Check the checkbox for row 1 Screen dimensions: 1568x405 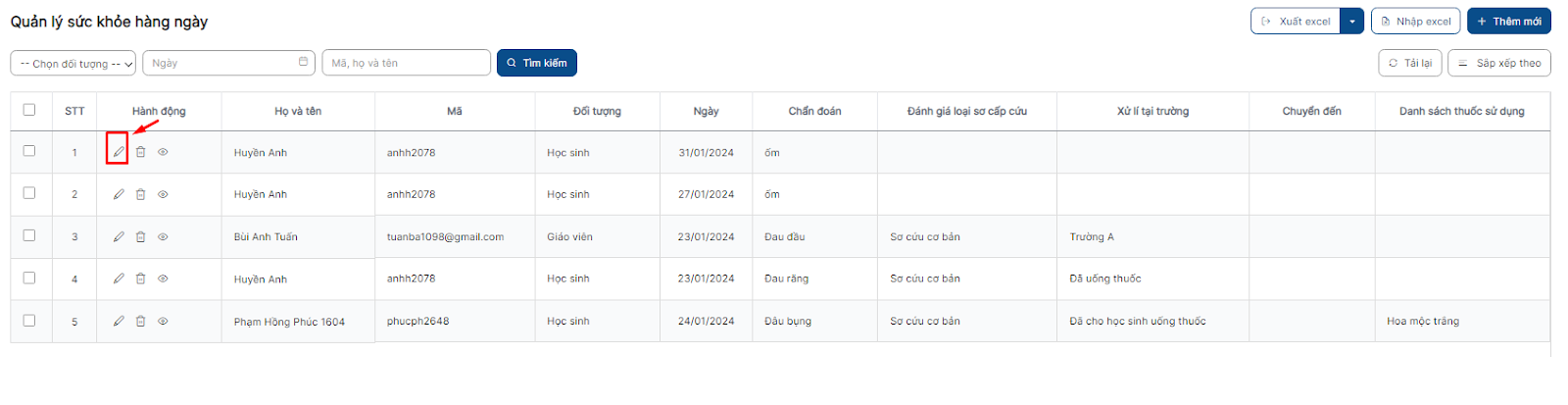click(x=29, y=151)
